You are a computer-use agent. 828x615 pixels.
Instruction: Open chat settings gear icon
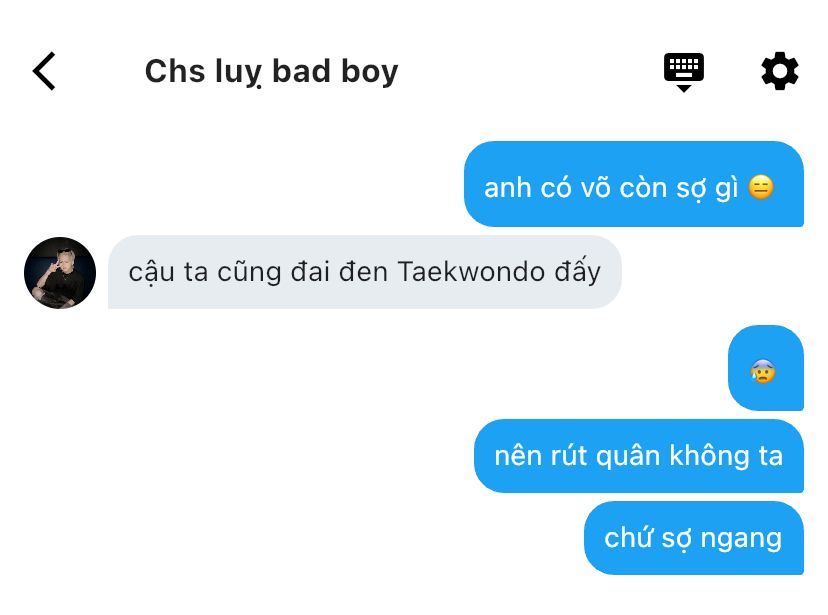pyautogui.click(x=779, y=71)
